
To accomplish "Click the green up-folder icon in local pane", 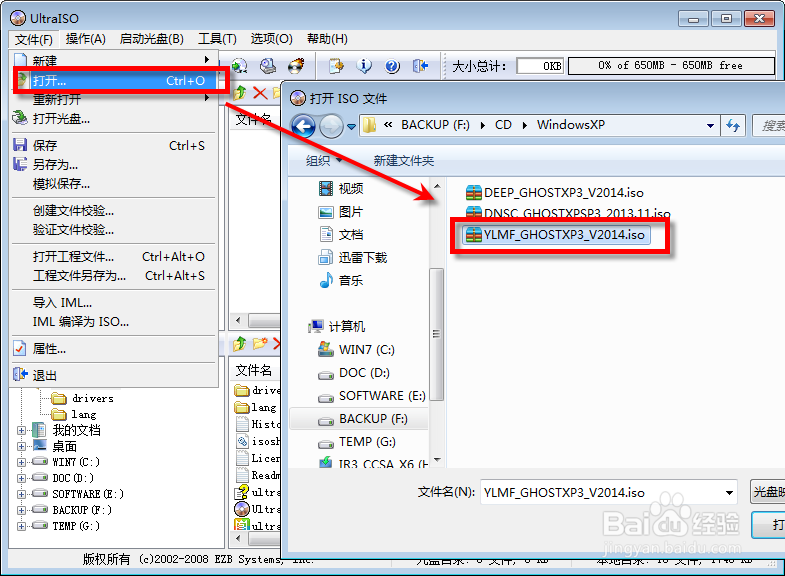I will 240,344.
